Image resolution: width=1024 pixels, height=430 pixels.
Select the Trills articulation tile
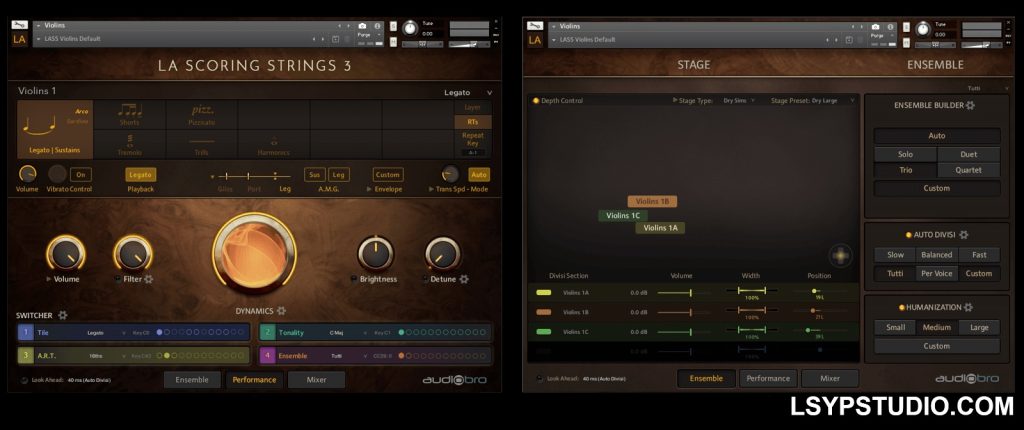(x=202, y=144)
